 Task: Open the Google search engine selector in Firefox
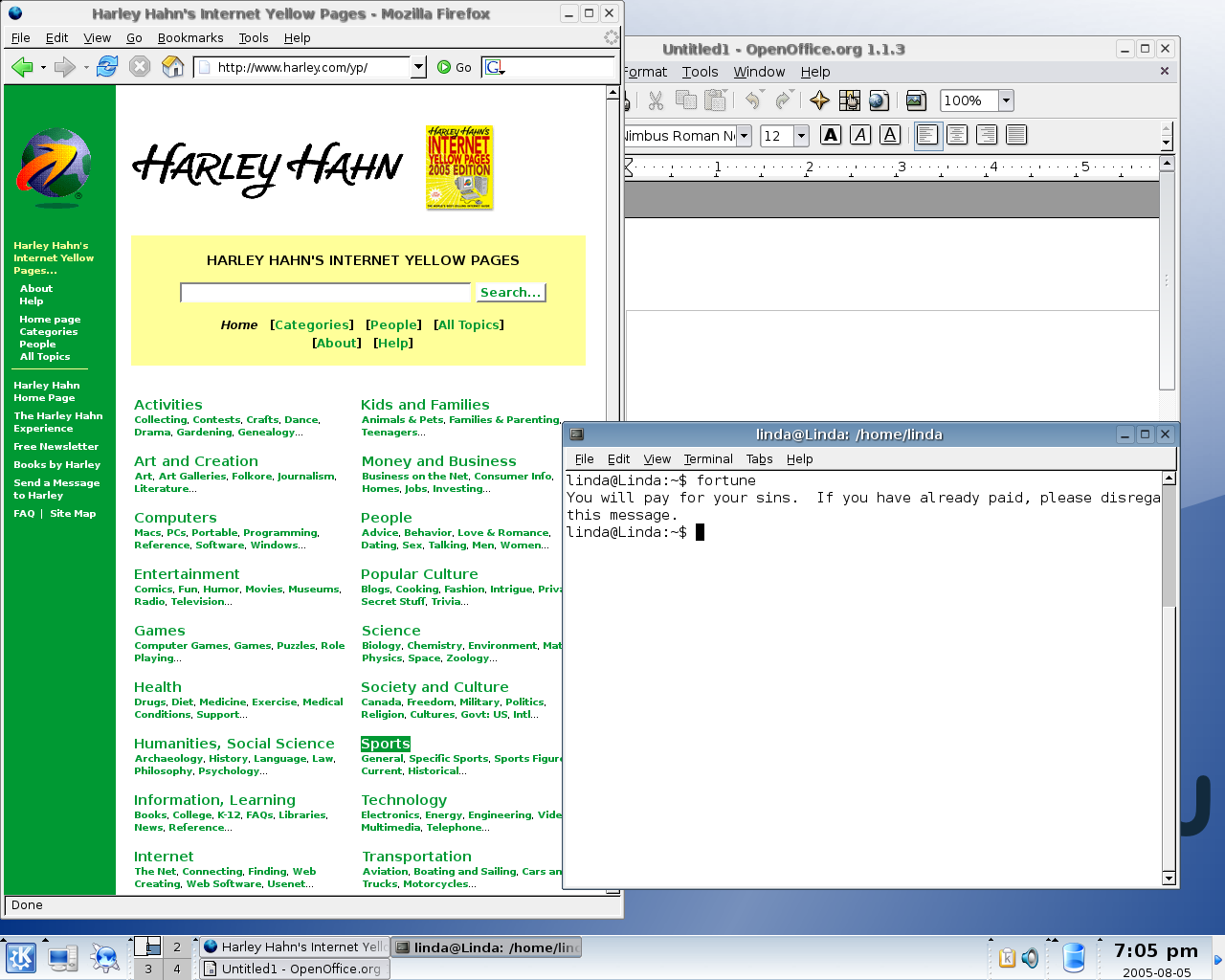tap(494, 67)
